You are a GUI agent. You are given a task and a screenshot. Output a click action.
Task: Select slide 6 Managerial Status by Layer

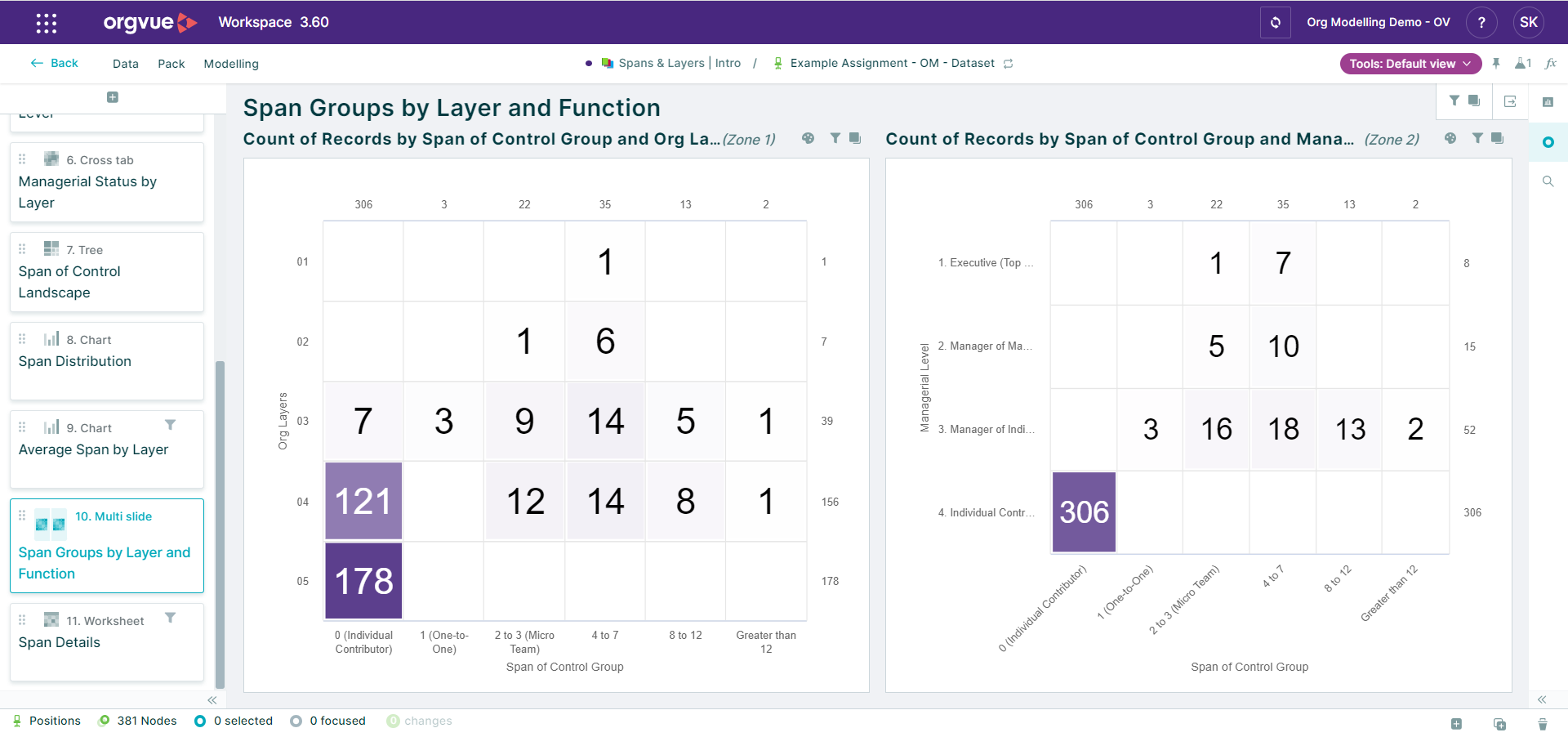point(107,182)
